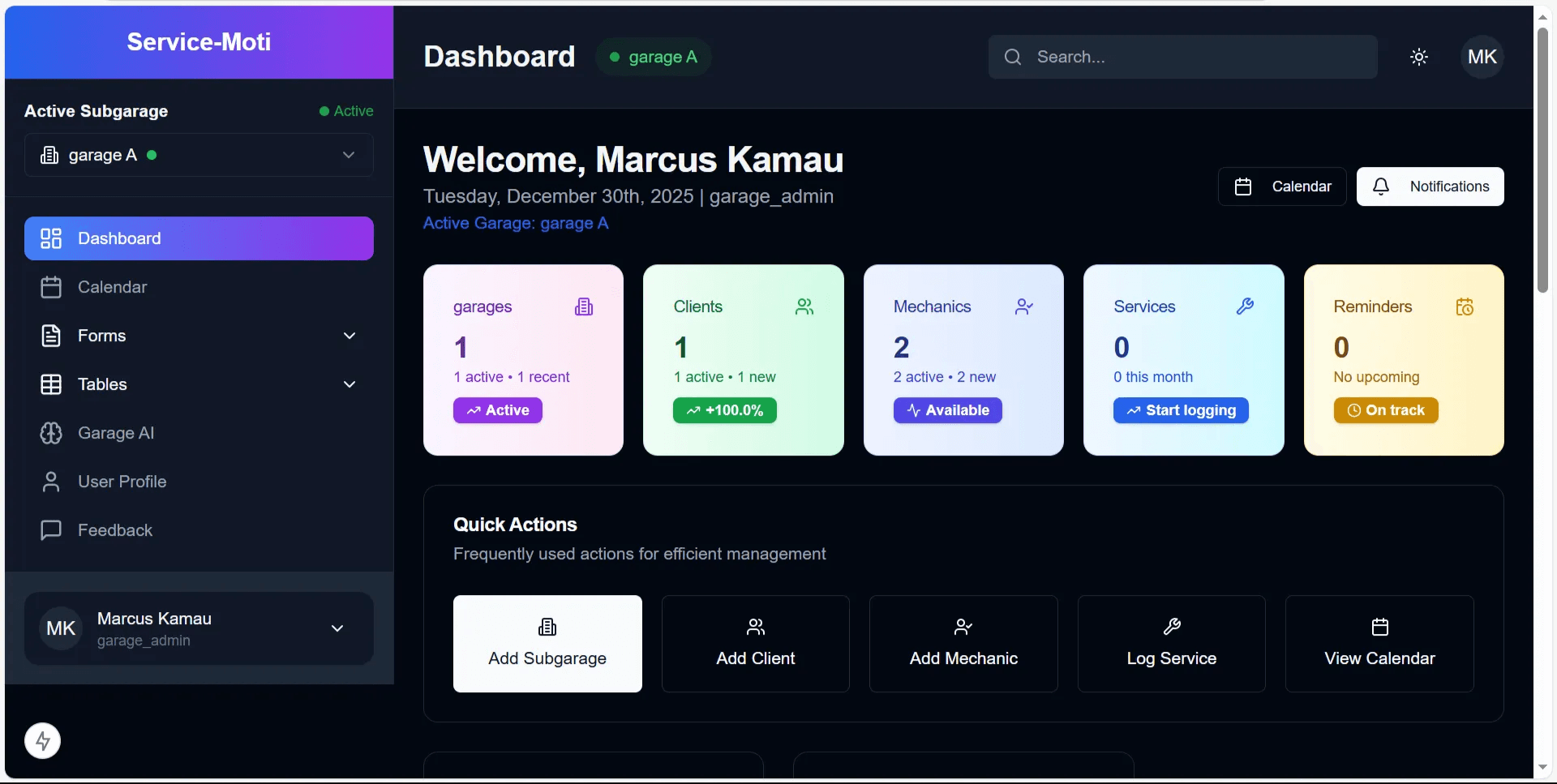The height and width of the screenshot is (784, 1557).
Task: Click the Mechanics user-check icon
Action: [x=1024, y=306]
